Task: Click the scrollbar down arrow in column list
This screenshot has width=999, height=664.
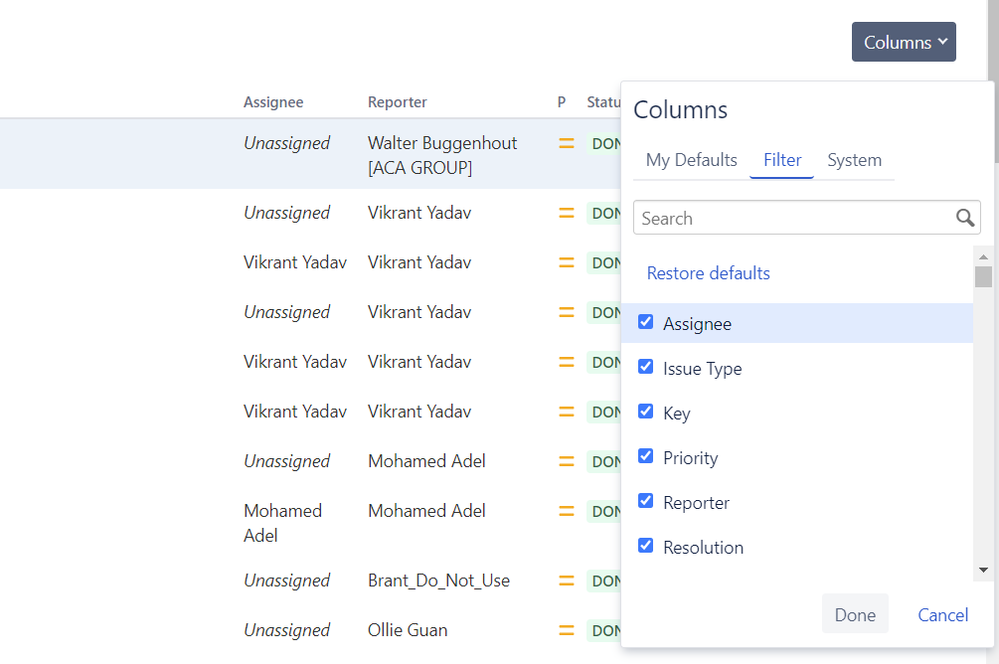Action: (983, 569)
